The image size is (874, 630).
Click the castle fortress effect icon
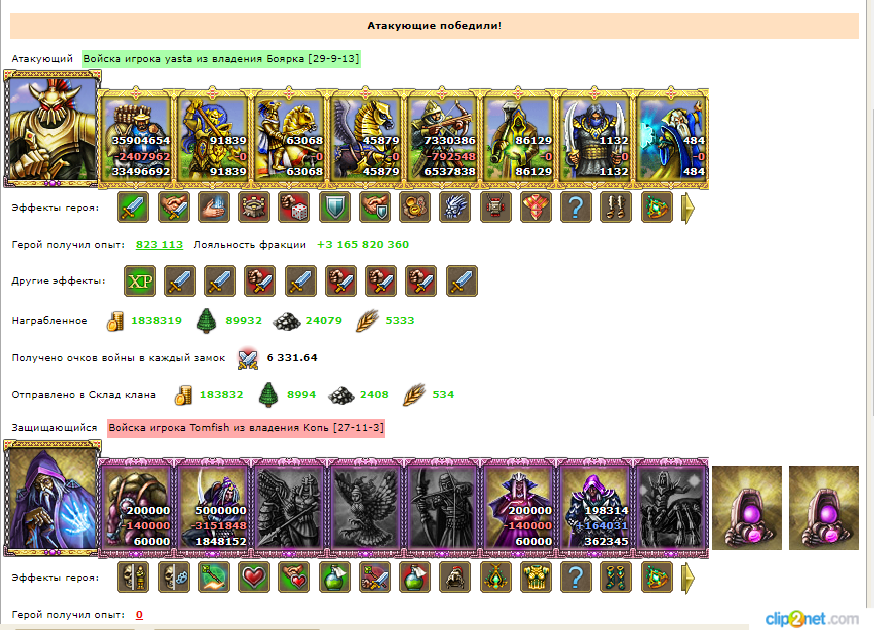(x=254, y=207)
